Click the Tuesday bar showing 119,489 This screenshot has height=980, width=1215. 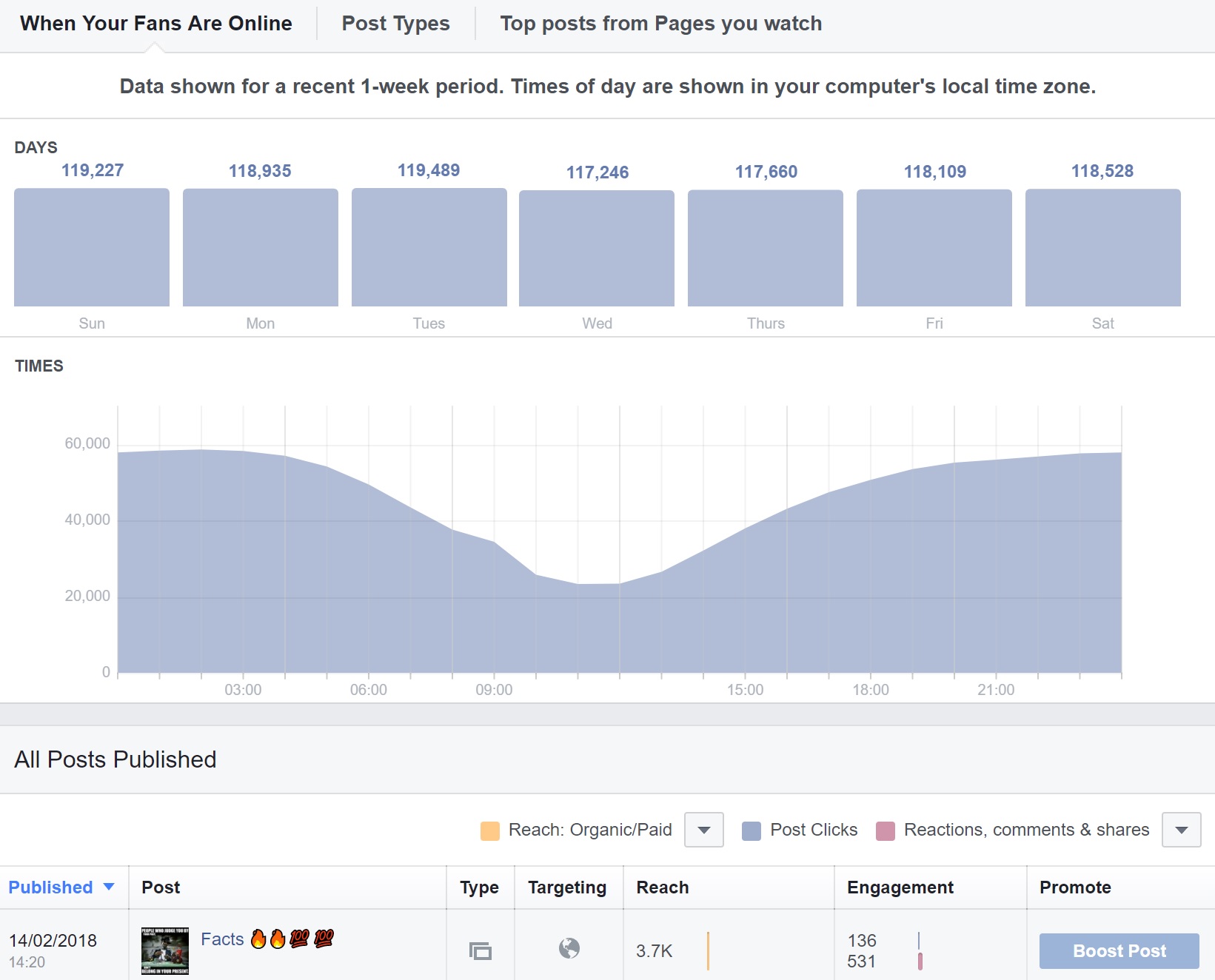(x=429, y=247)
